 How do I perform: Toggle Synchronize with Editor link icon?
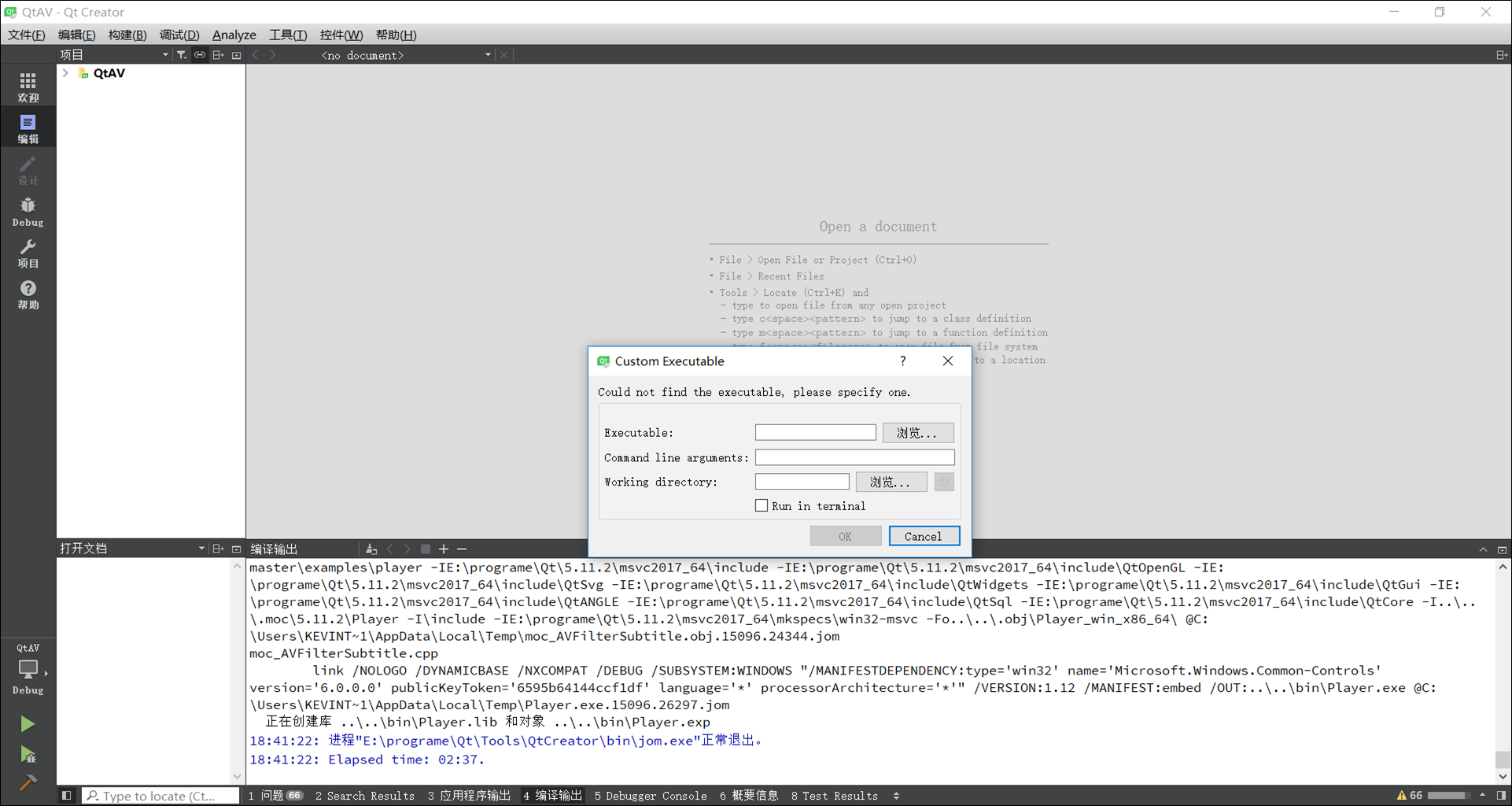pyautogui.click(x=199, y=54)
